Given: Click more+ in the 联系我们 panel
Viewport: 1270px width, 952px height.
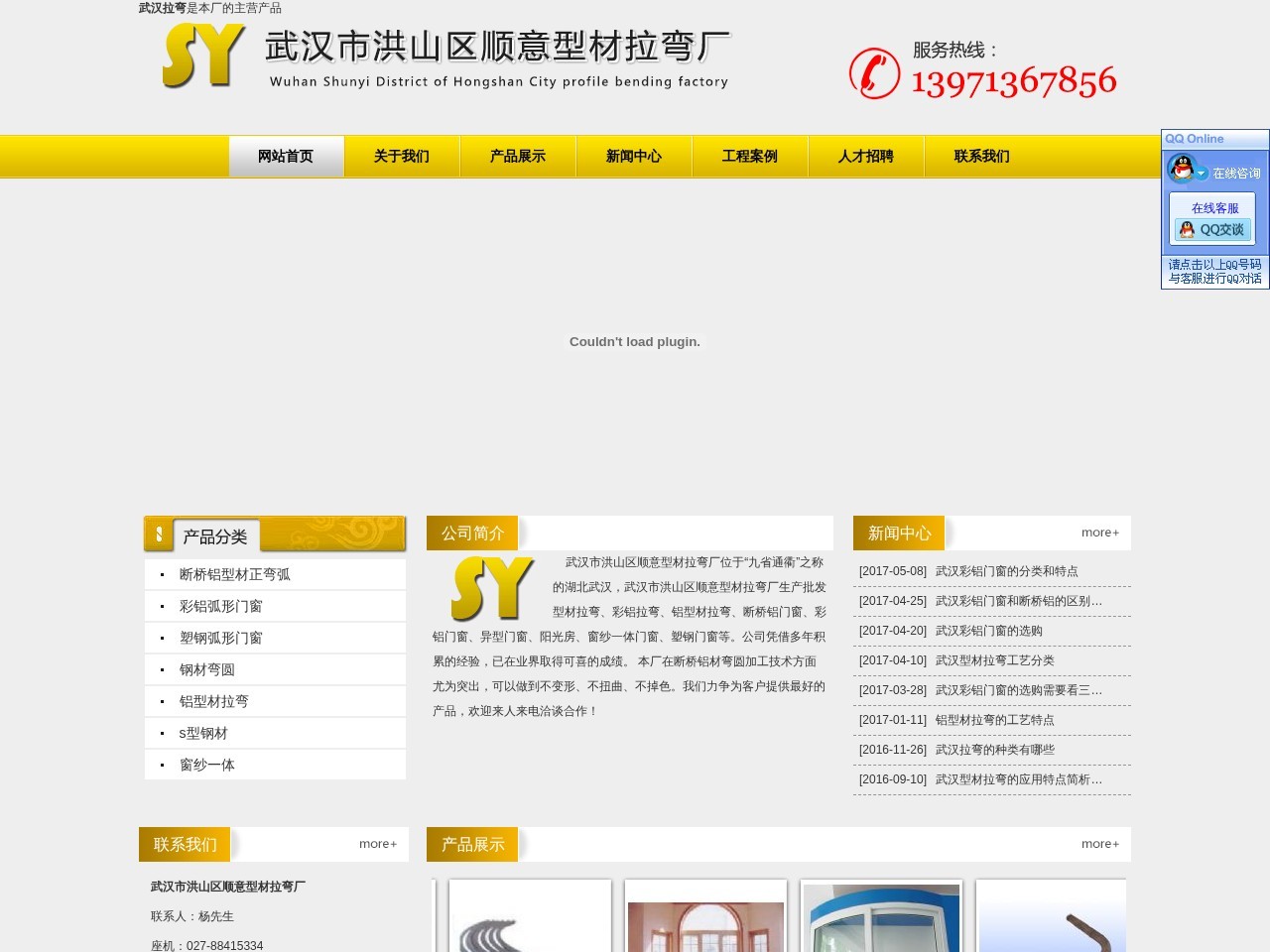Looking at the screenshot, I should [378, 844].
